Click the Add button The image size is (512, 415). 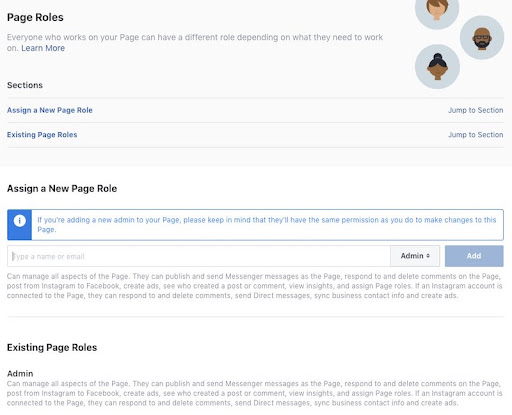(474, 256)
